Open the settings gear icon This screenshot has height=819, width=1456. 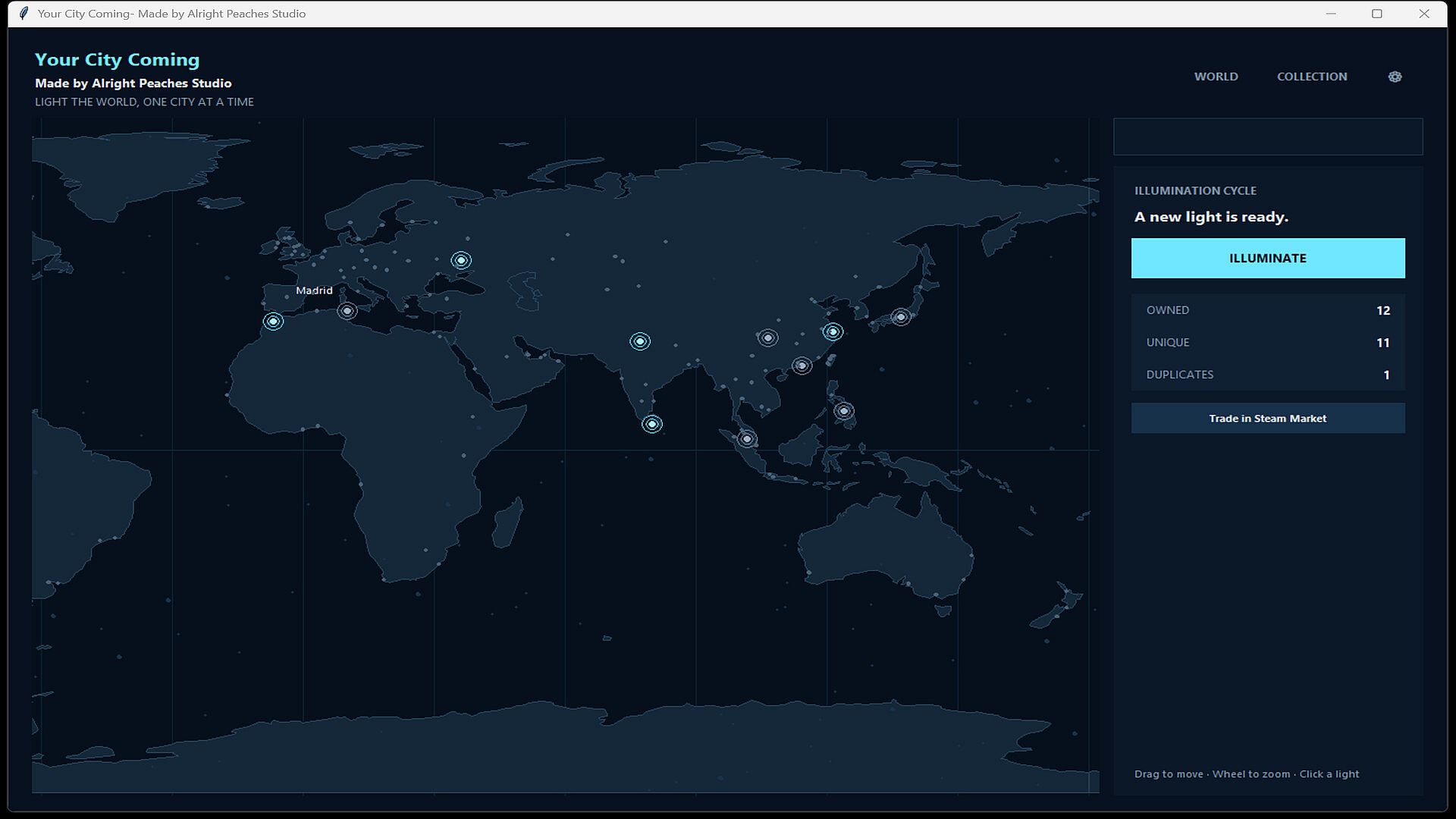(1395, 77)
